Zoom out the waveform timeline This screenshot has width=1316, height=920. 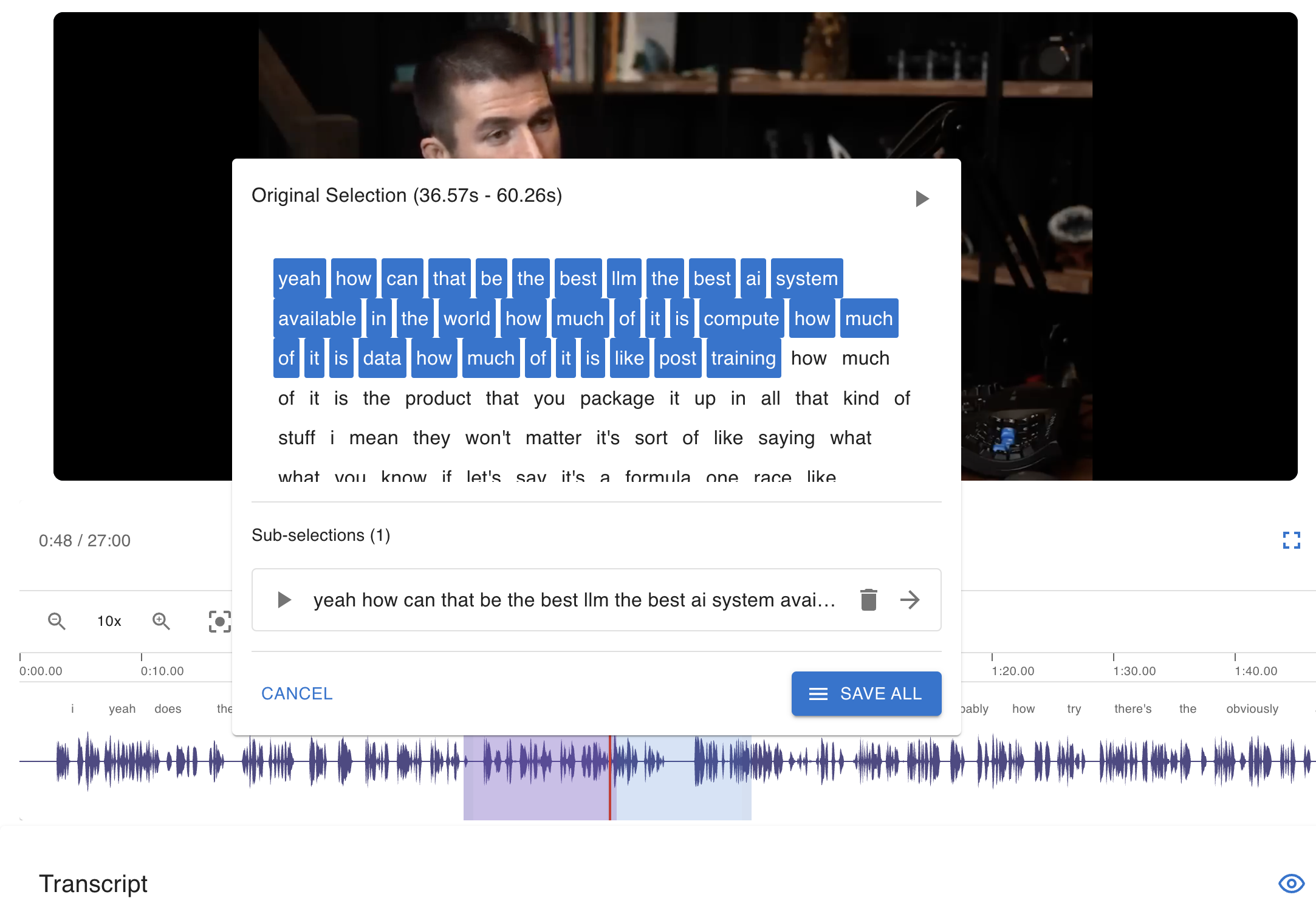pyautogui.click(x=57, y=621)
